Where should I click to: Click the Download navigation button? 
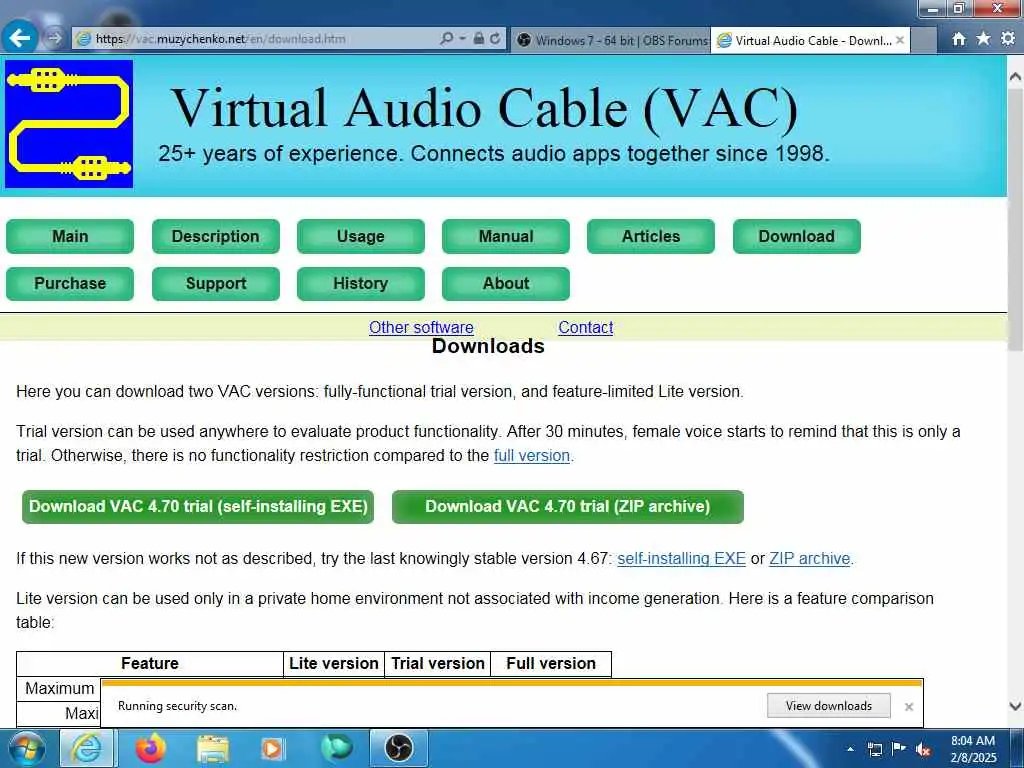(797, 236)
